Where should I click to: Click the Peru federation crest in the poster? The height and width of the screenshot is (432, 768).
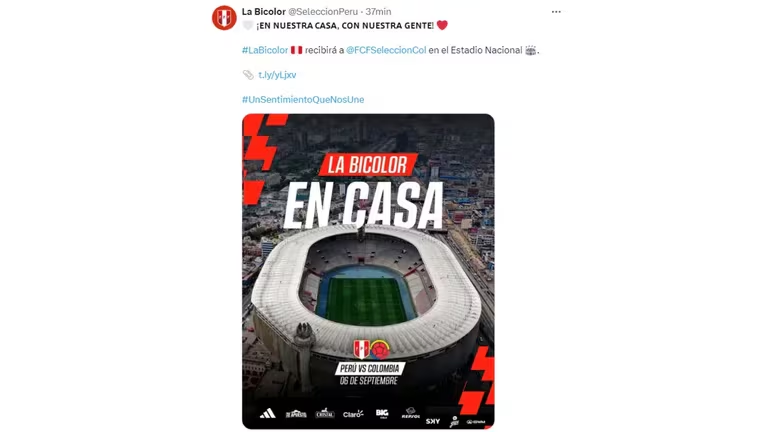click(361, 349)
